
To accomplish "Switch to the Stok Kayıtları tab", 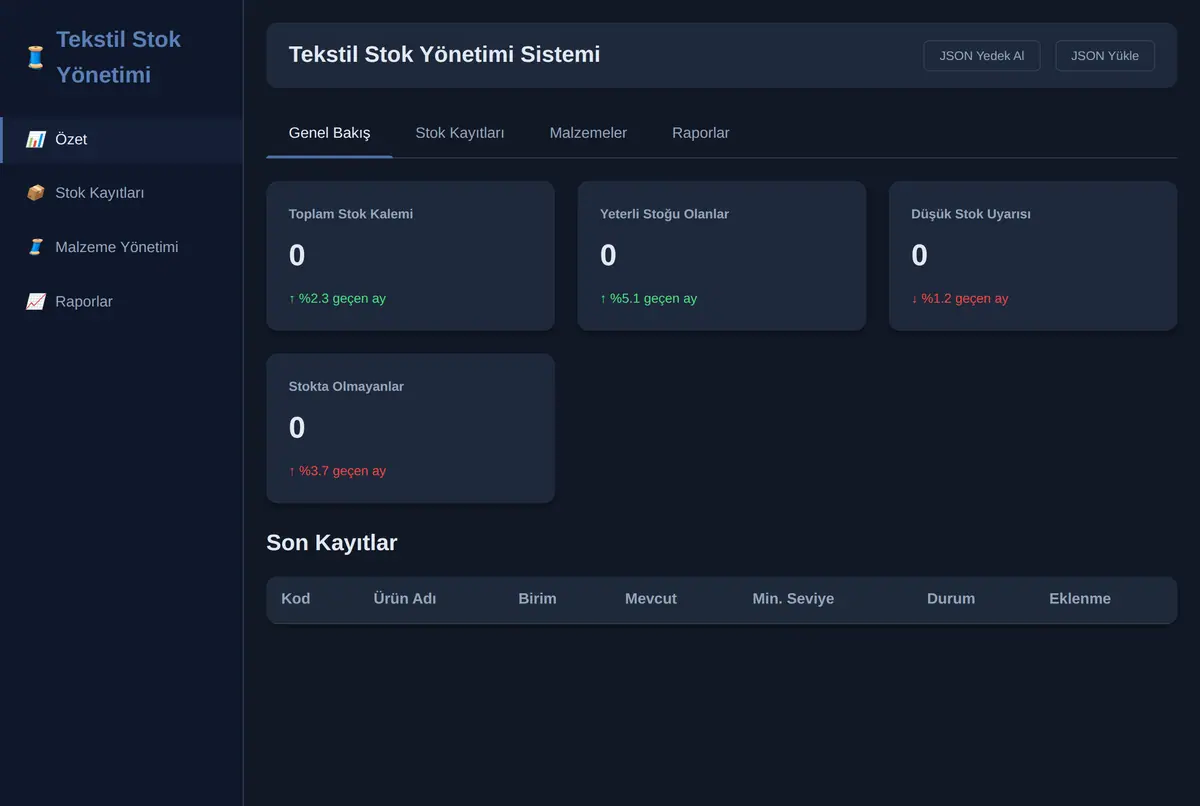I will (x=460, y=133).
